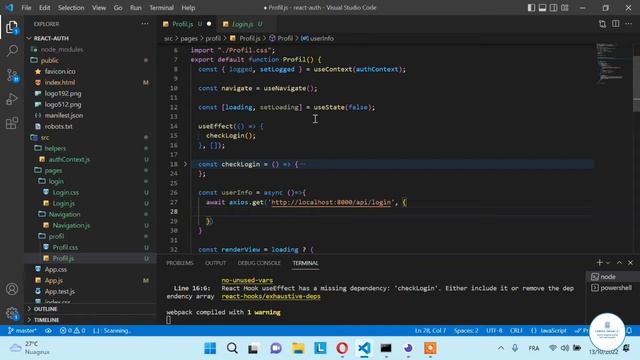Click the react-hooks/exhaustive-deps link in terminal

coord(271,296)
